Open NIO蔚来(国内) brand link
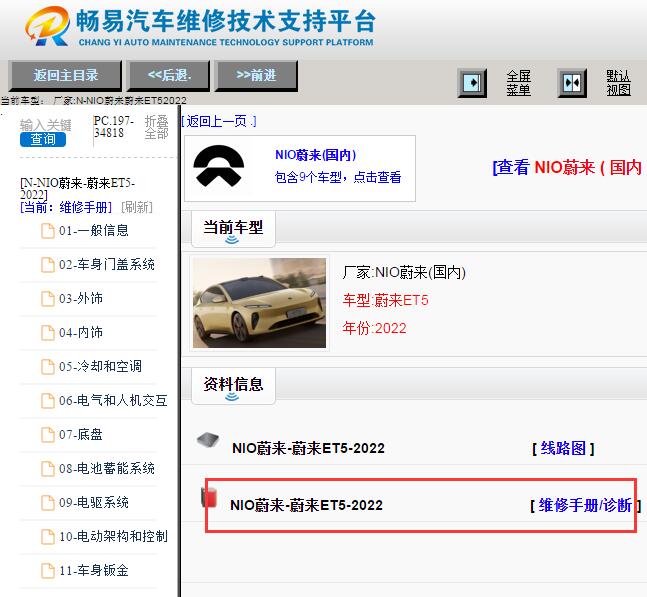This screenshot has height=597, width=647. pos(316,155)
